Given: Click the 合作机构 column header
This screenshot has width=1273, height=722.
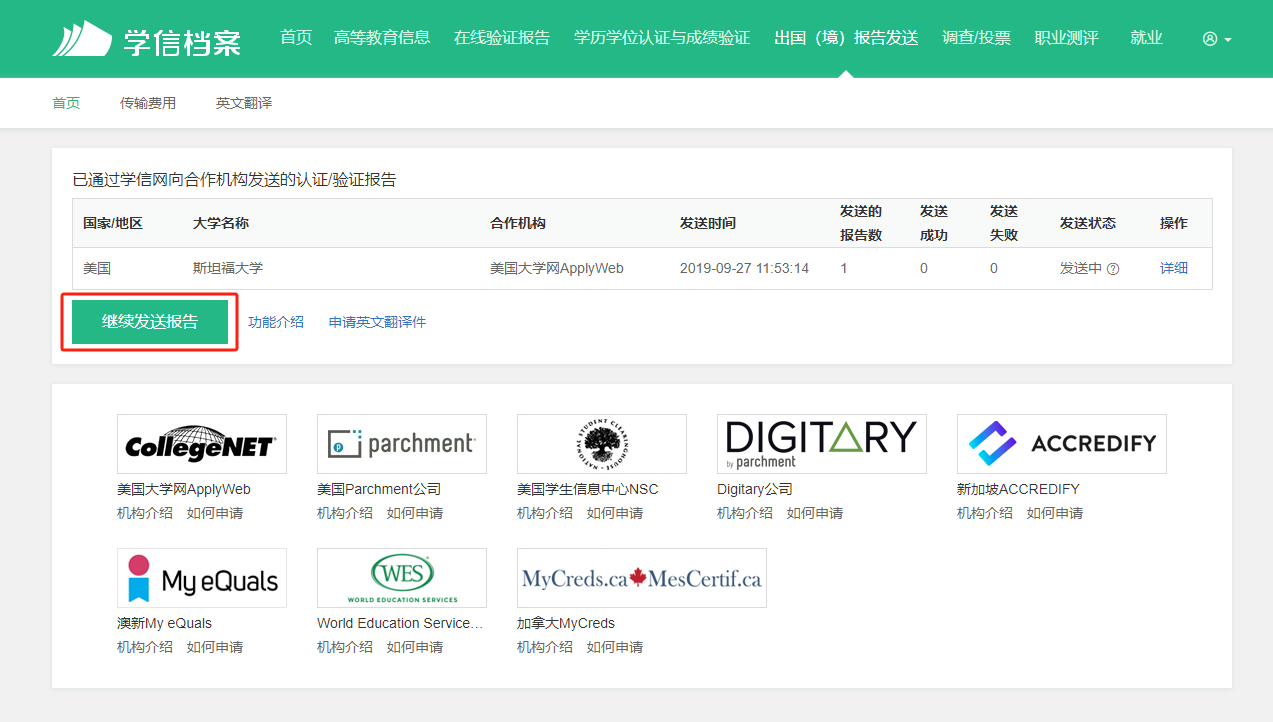Looking at the screenshot, I should click(518, 223).
